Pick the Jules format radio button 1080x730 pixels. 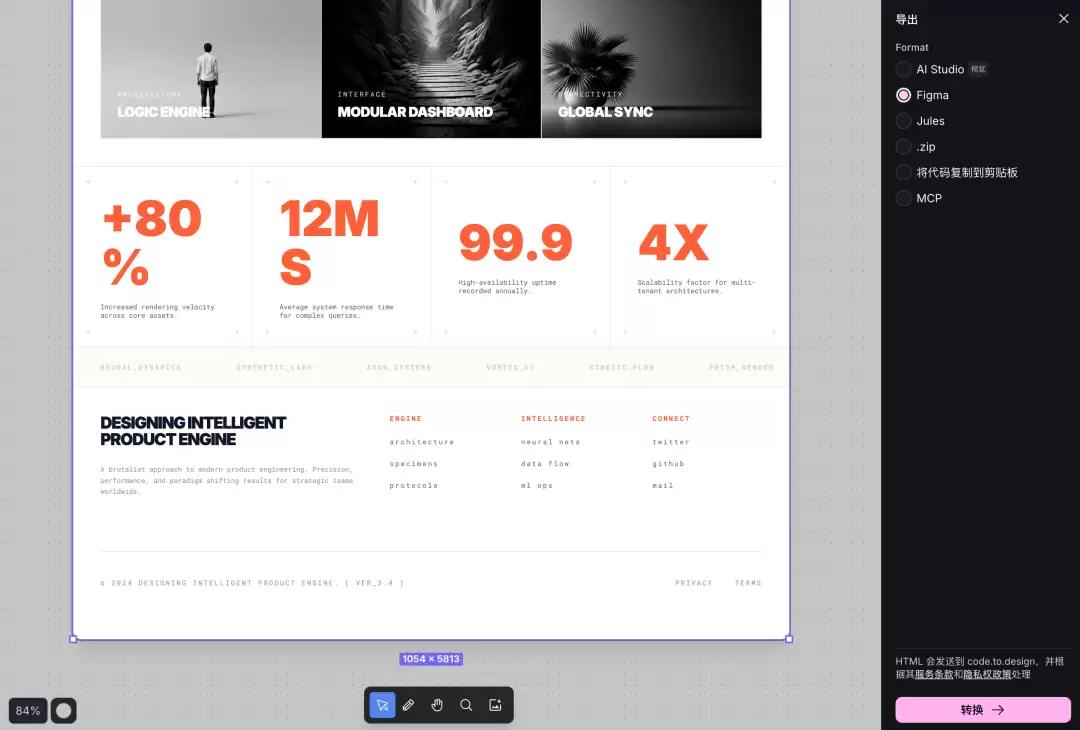903,121
